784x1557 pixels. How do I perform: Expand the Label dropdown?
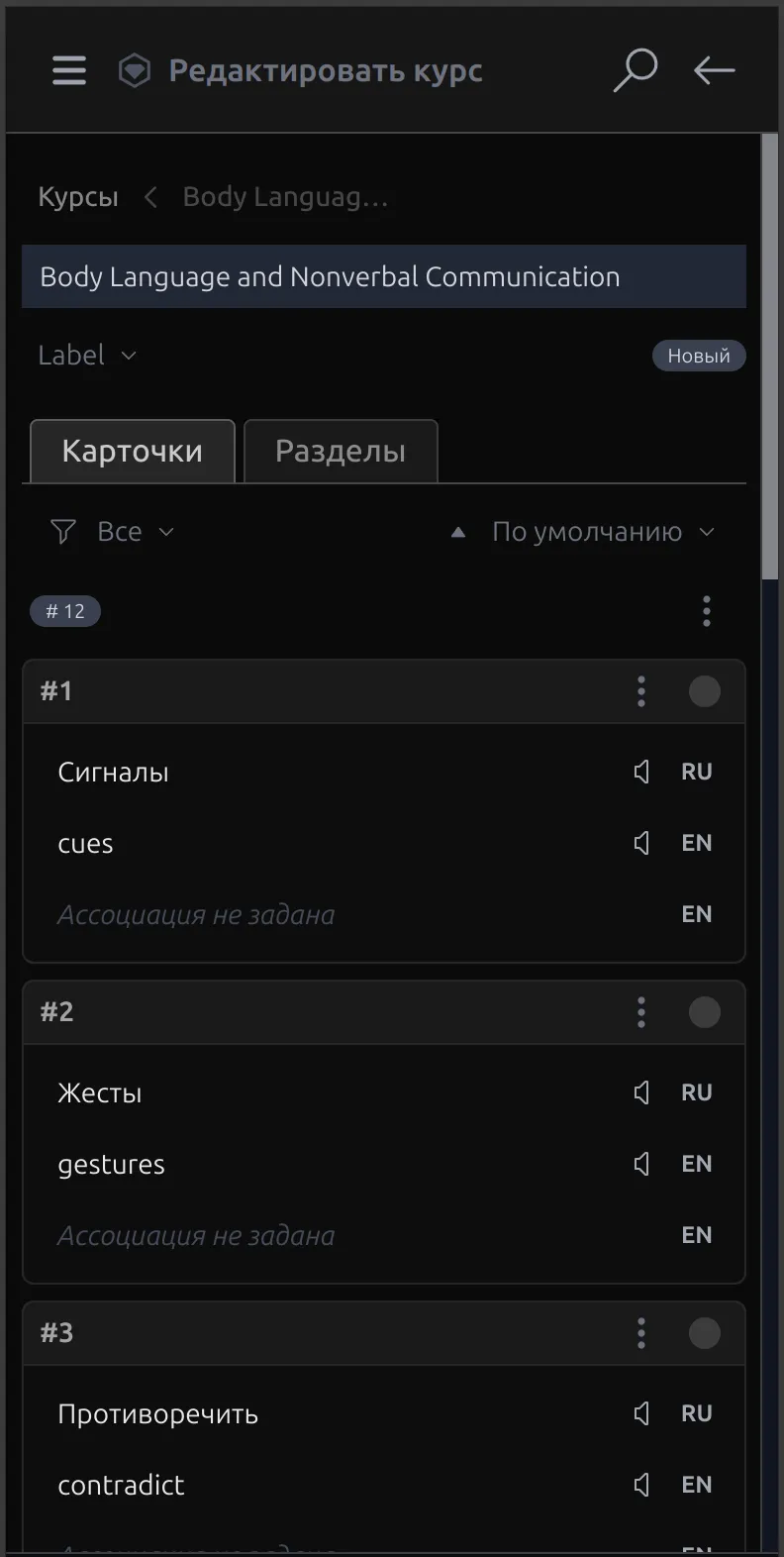87,356
